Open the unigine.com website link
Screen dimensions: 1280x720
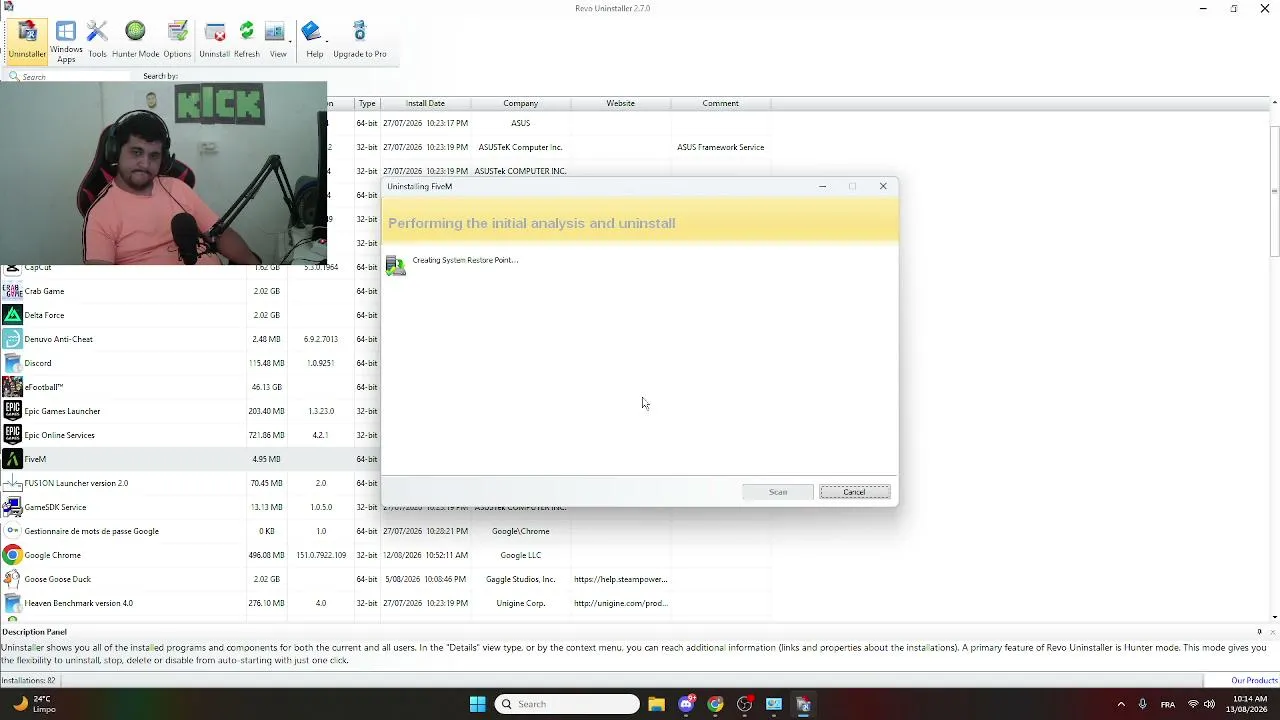(x=620, y=603)
